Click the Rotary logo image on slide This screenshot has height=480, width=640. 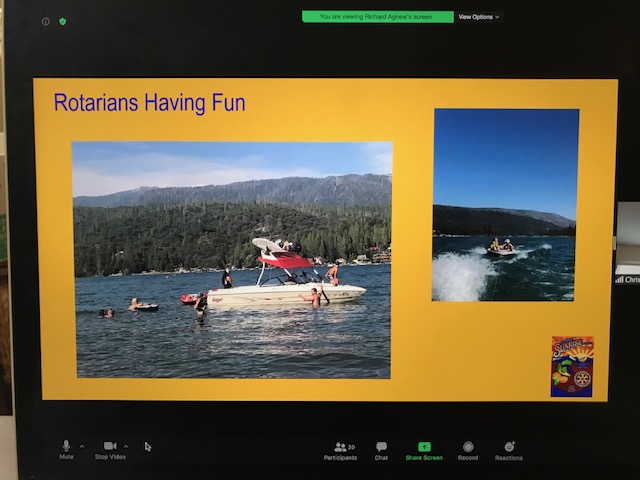click(572, 366)
